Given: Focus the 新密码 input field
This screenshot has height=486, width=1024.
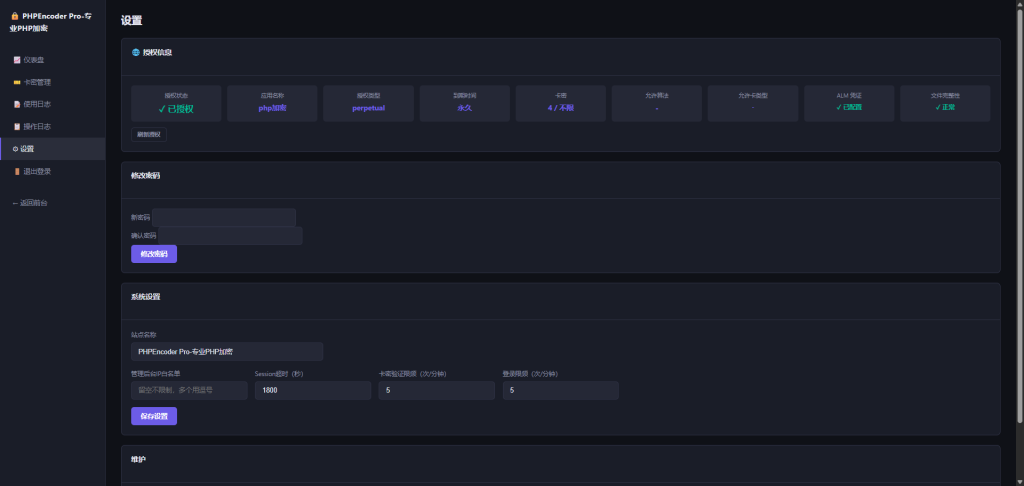Looking at the screenshot, I should 224,217.
